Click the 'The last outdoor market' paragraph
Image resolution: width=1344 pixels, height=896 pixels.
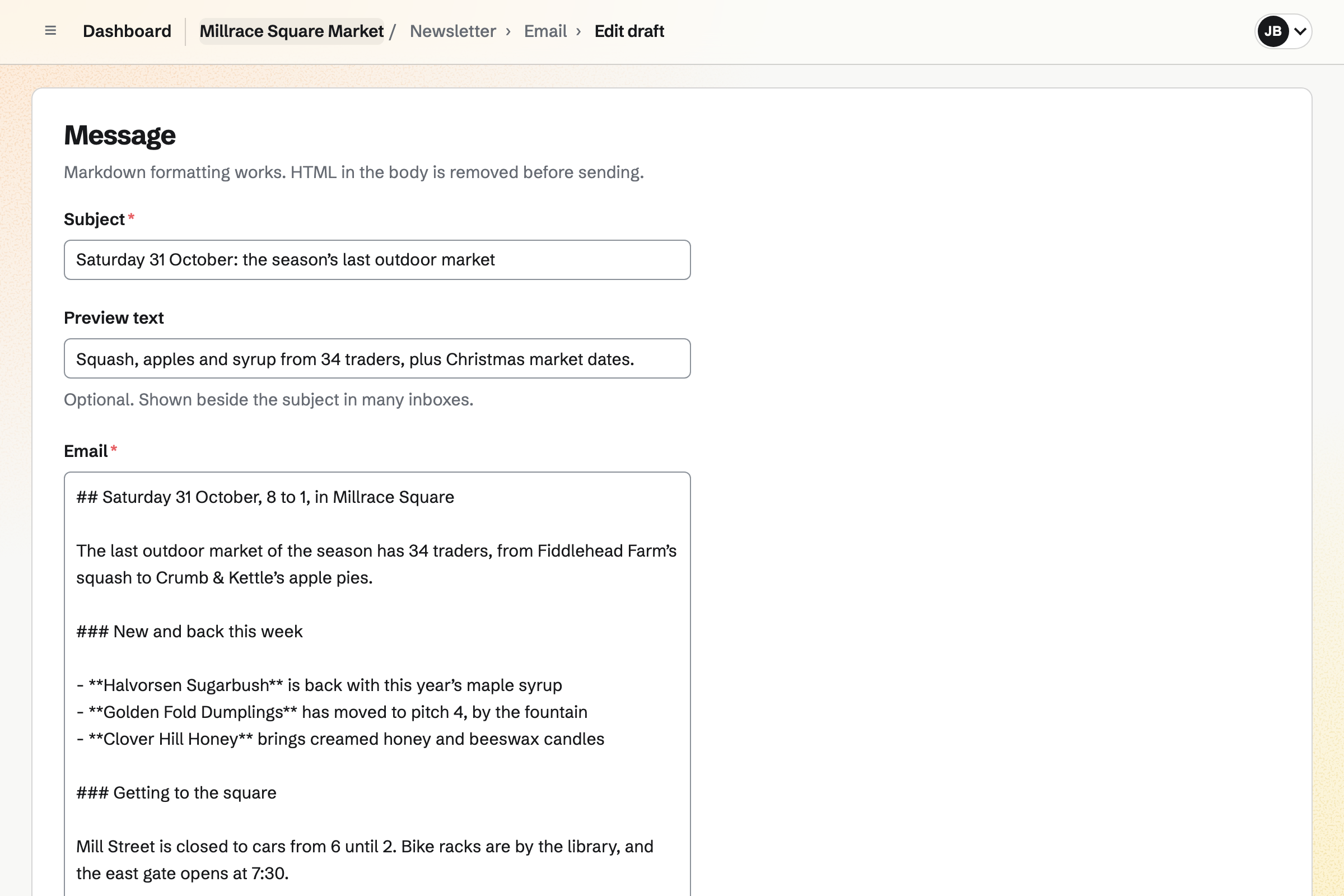(x=376, y=564)
